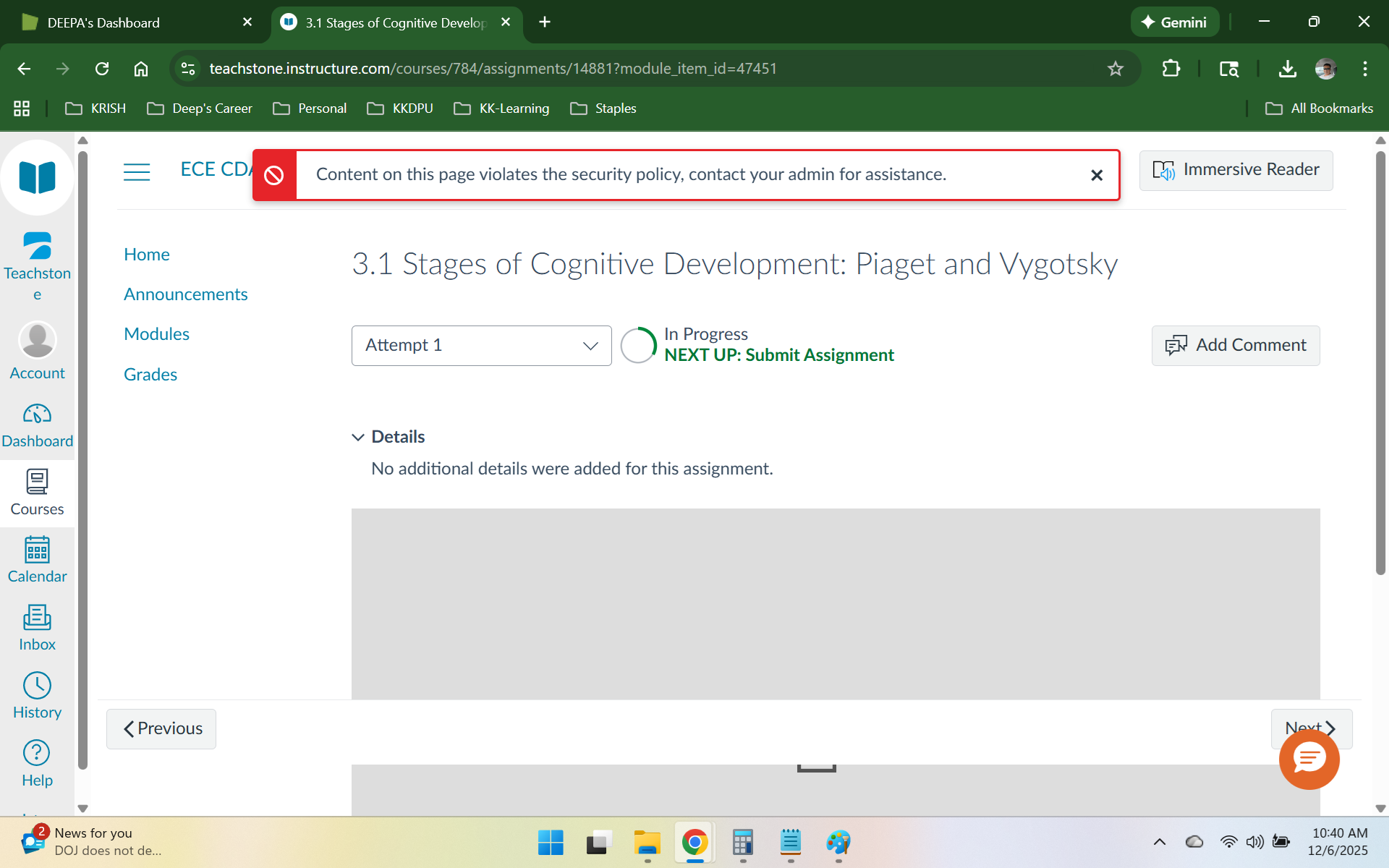The image size is (1389, 868).
Task: Open the orange chat support bubble
Action: (x=1309, y=759)
